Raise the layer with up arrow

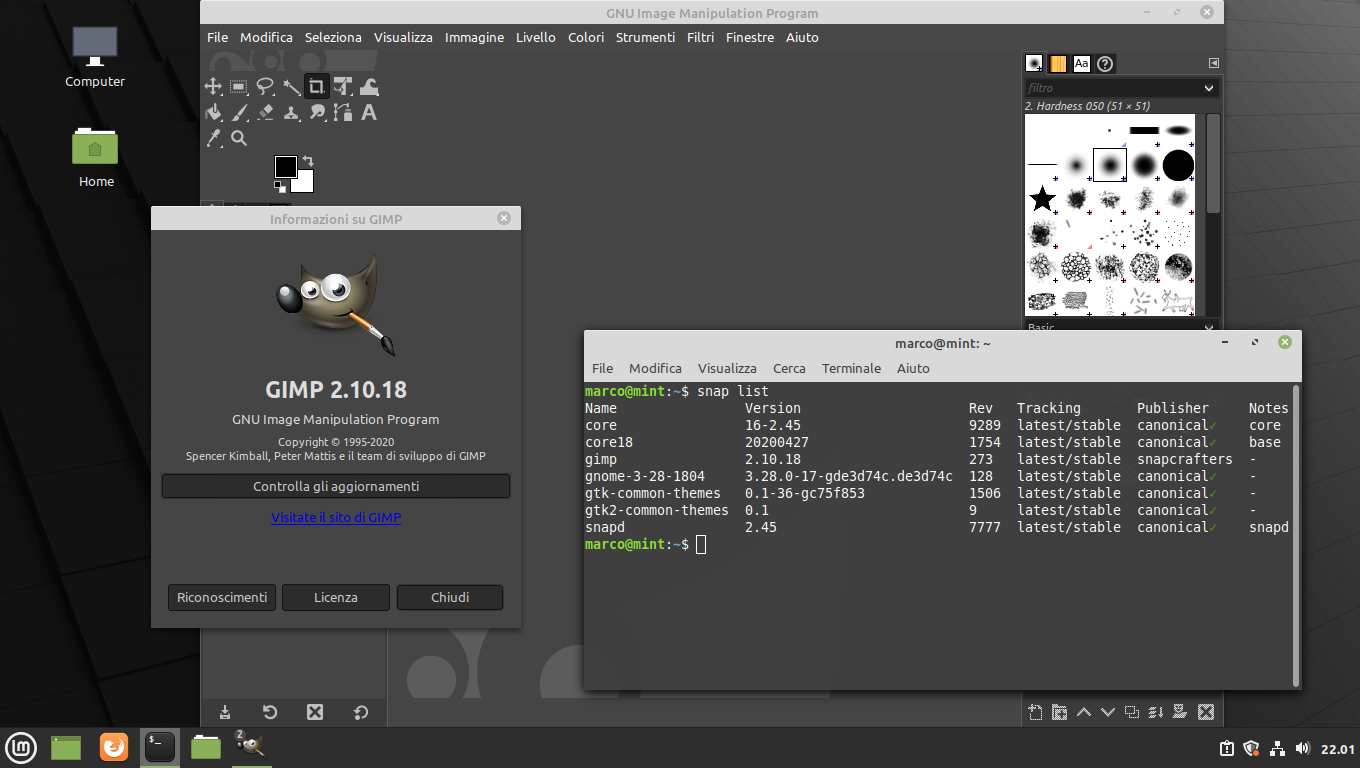pos(1083,712)
